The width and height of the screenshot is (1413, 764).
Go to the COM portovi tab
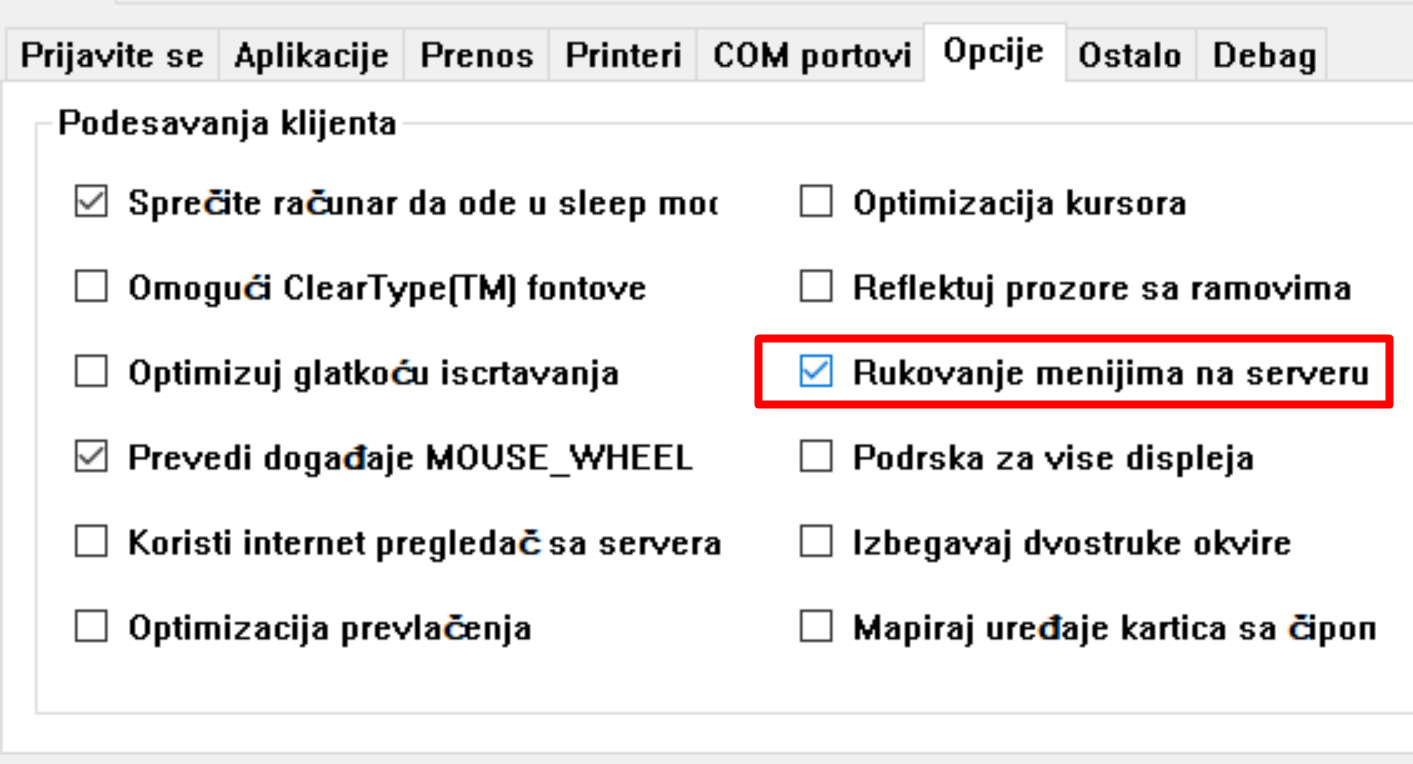(x=812, y=56)
